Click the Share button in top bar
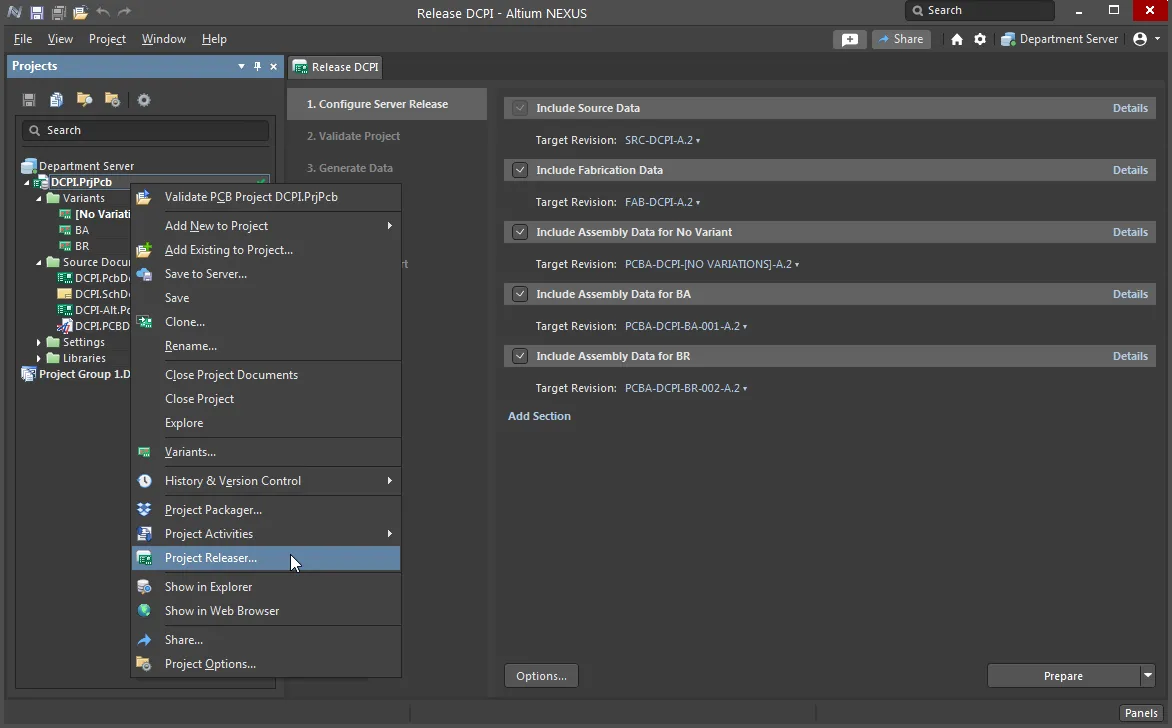 tap(901, 40)
